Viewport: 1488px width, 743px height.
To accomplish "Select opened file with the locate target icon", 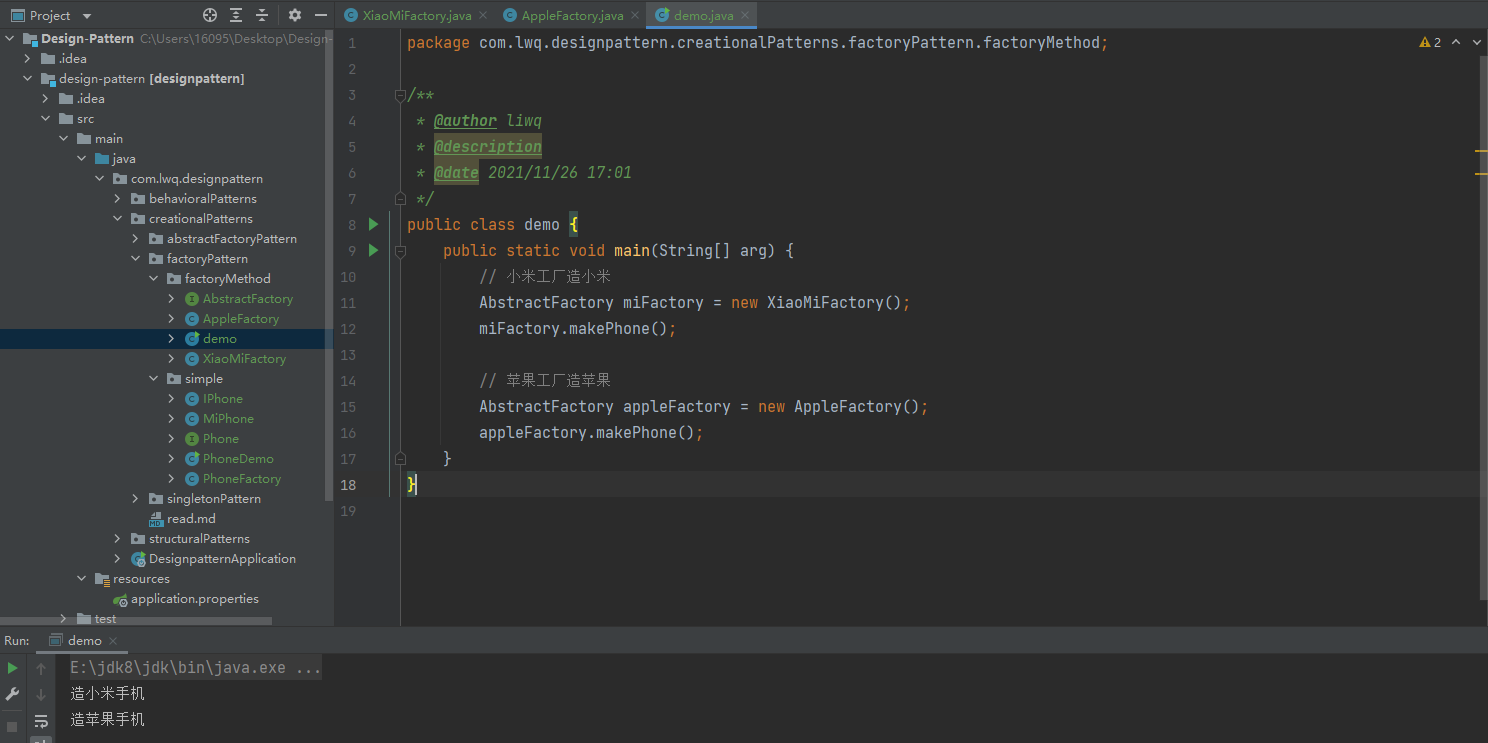I will 210,15.
